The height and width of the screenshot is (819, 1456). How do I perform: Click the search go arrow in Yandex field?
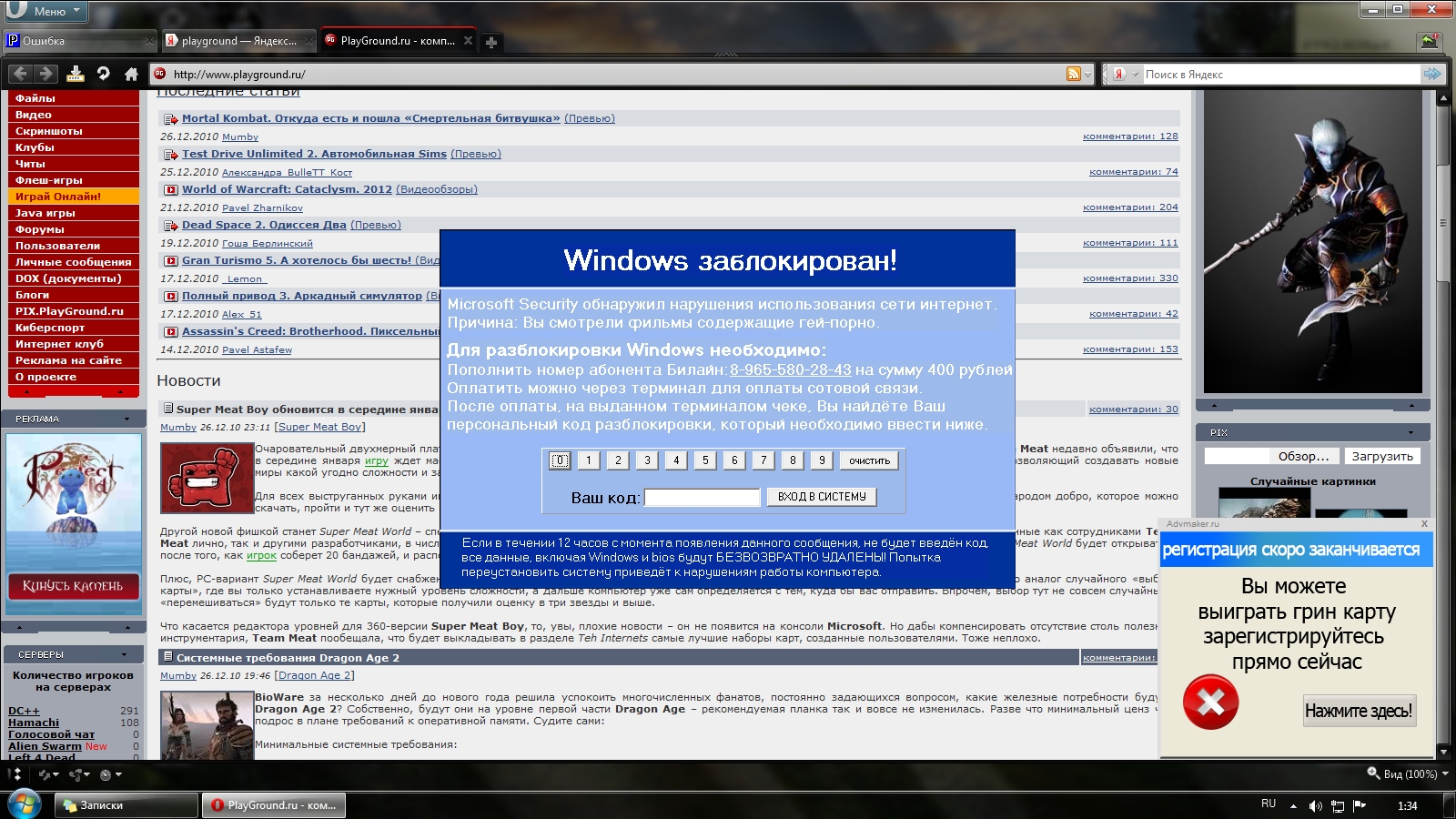(x=1432, y=74)
